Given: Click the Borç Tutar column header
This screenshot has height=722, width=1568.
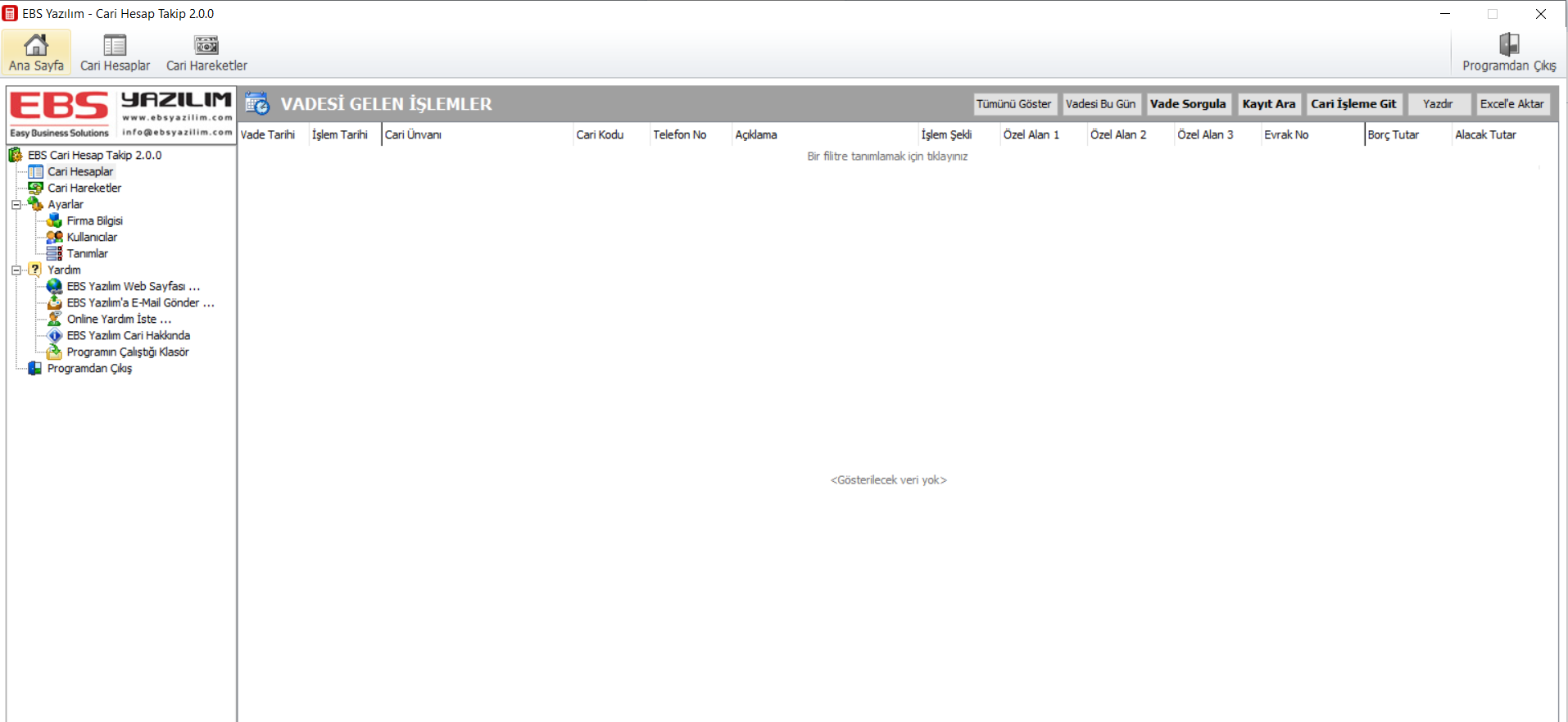Looking at the screenshot, I should click(1393, 134).
